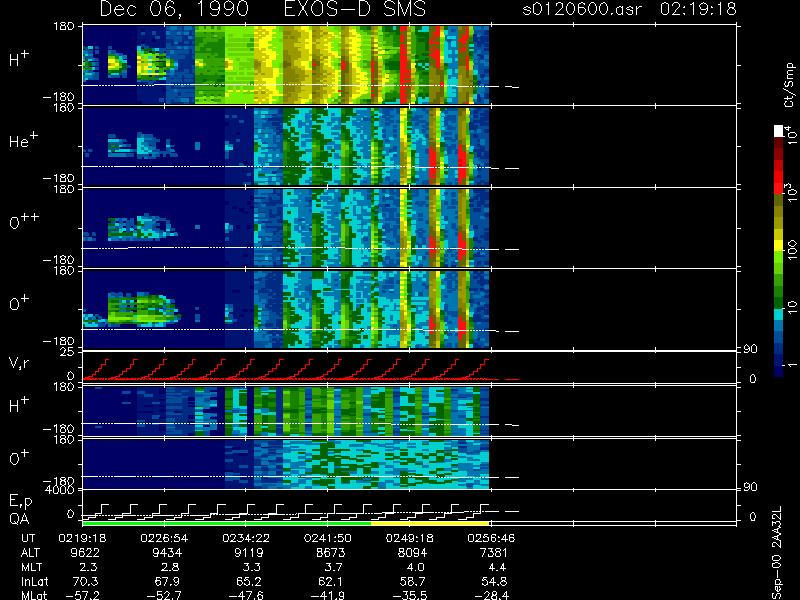
Task: Click the altitude value '8673'
Action: click(x=330, y=553)
